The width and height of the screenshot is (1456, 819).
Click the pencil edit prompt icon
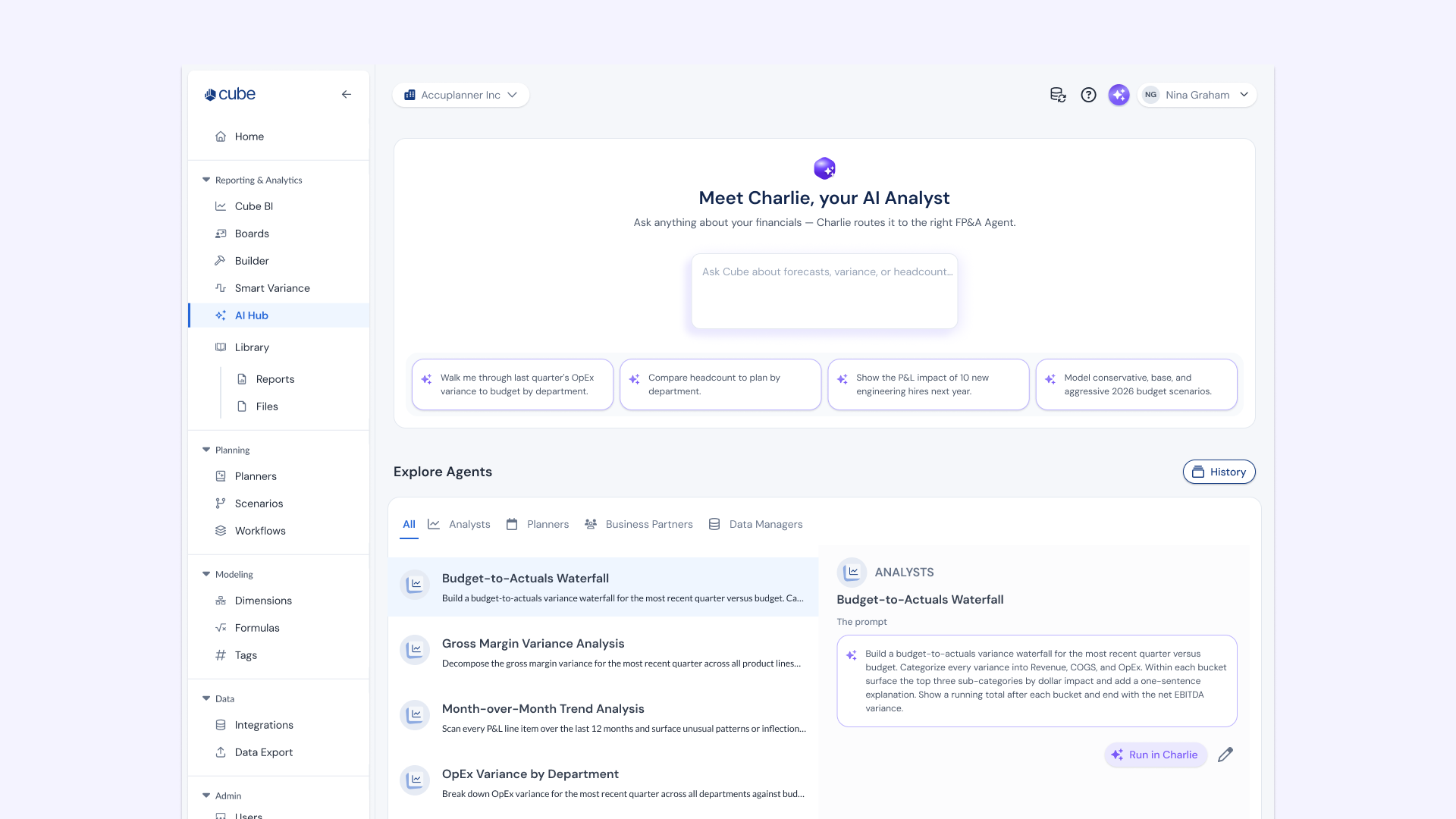(1225, 755)
